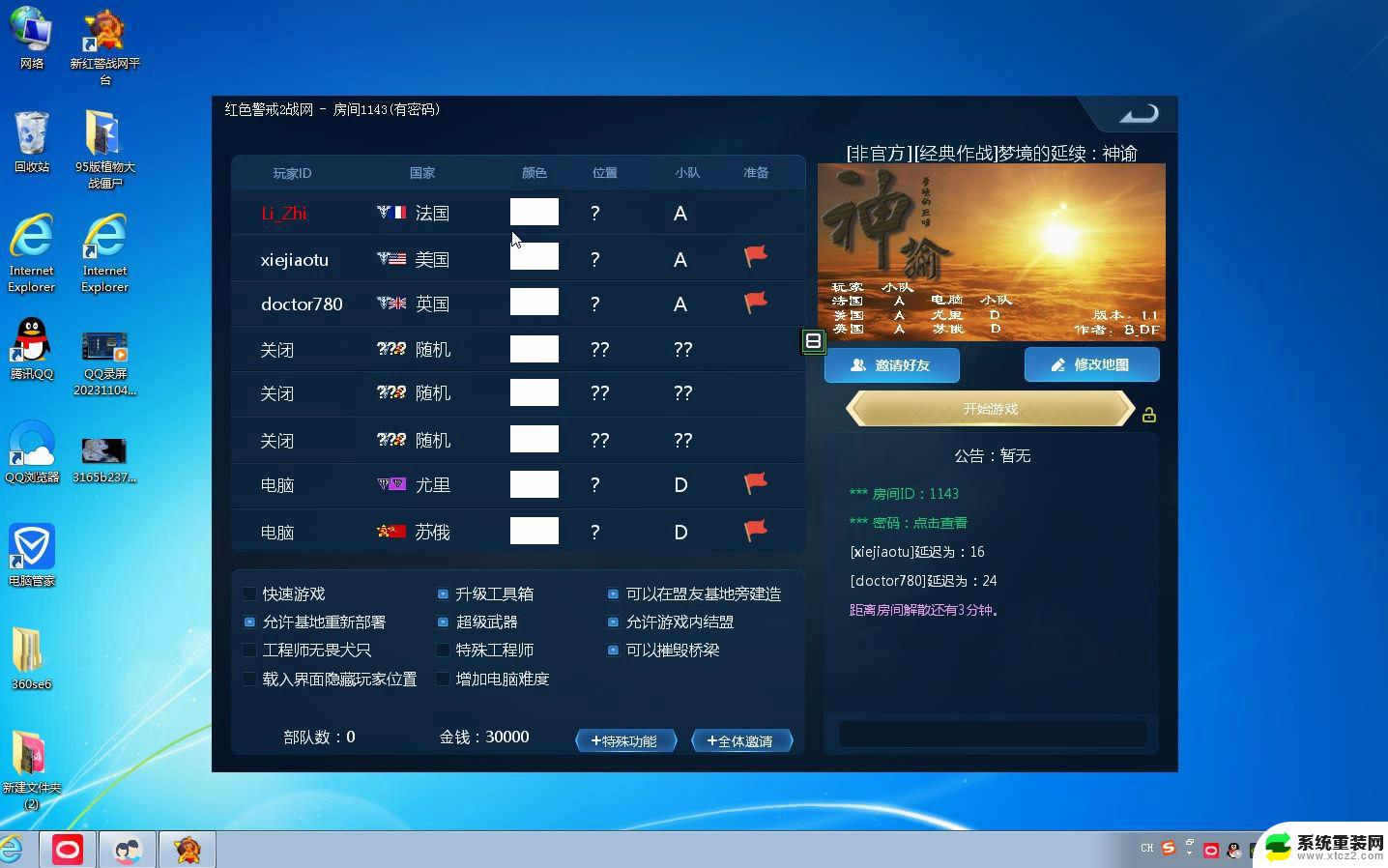Open the 95版植物大战僵尸 desktop folder
Image resolution: width=1388 pixels, height=868 pixels.
(x=105, y=150)
